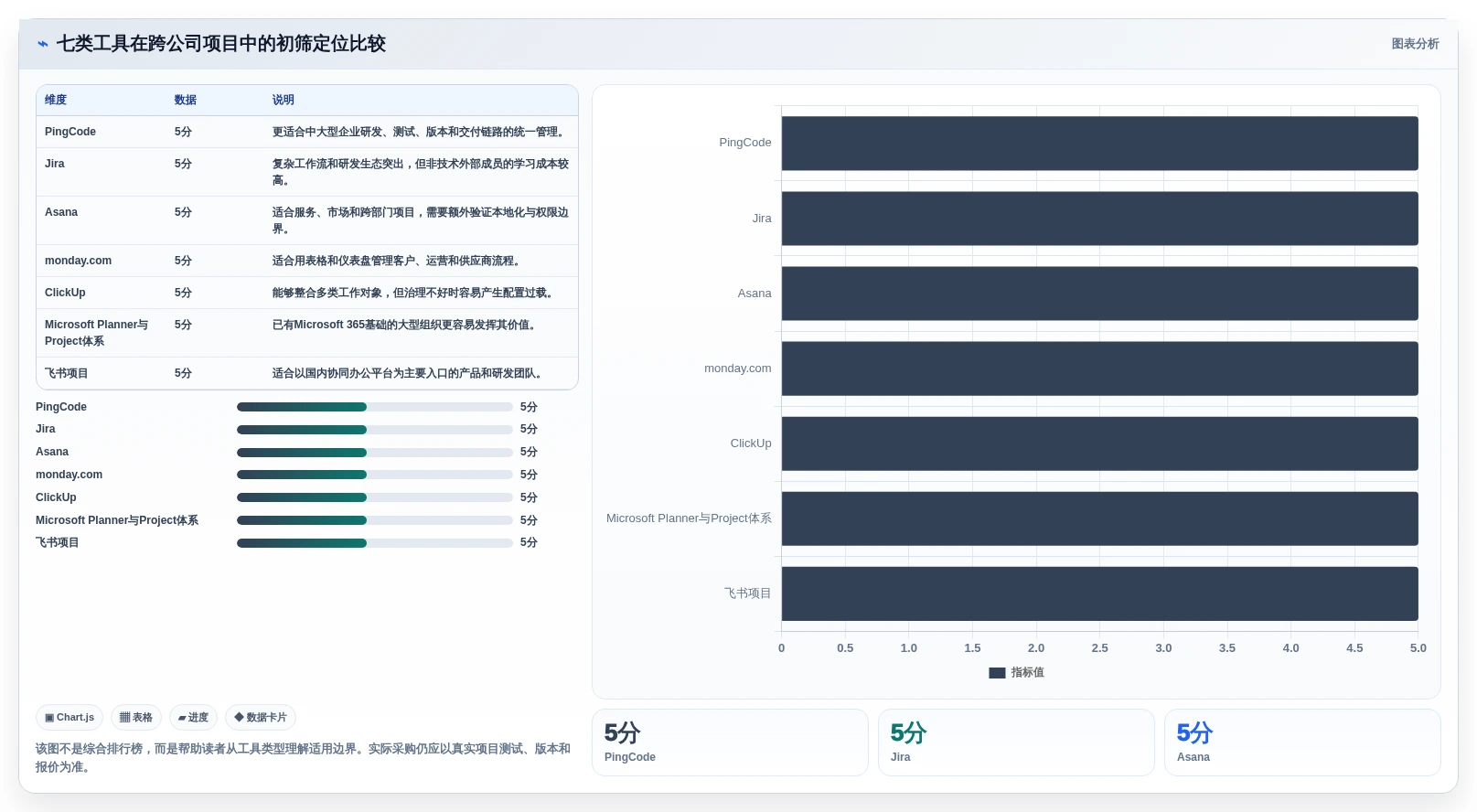The image size is (1477, 812).
Task: Click the PingCode bar in the chart
Action: [1099, 143]
